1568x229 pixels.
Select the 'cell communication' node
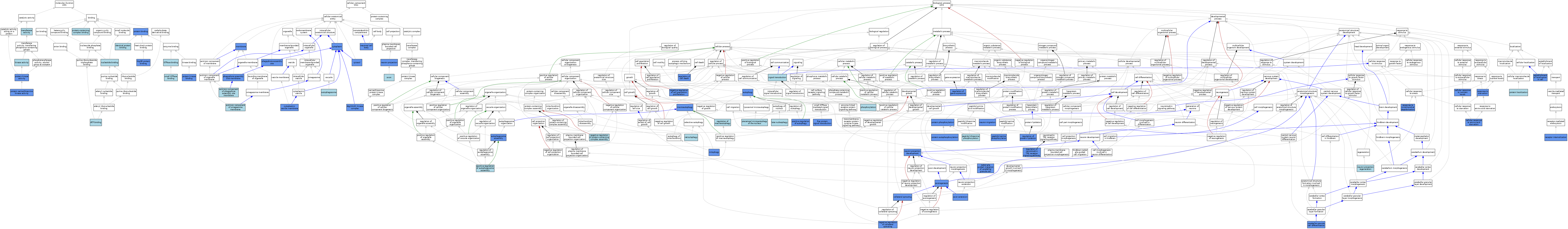[780, 63]
